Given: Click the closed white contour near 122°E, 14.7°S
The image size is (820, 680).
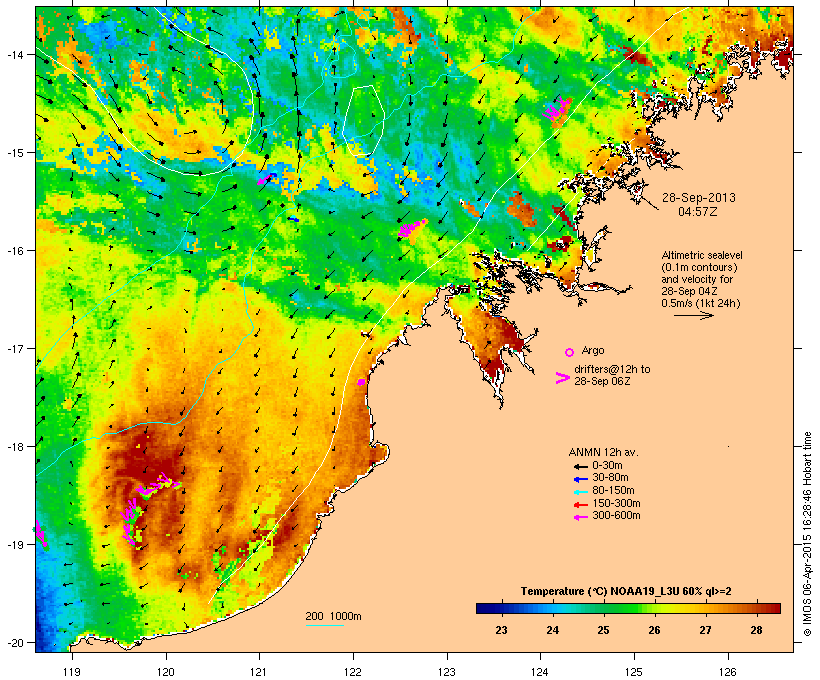Looking at the screenshot, I should [364, 121].
